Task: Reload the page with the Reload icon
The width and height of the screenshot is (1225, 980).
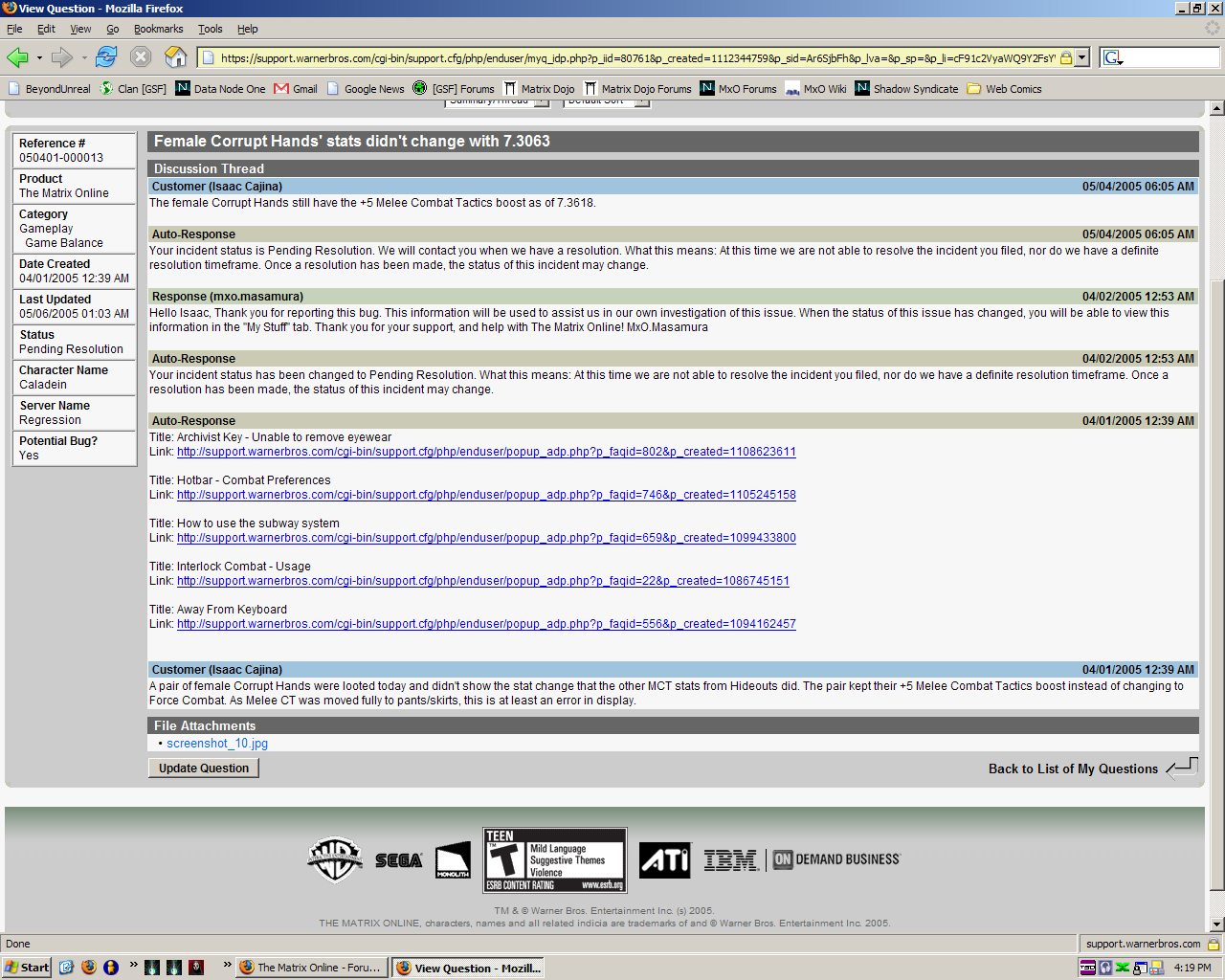Action: (106, 57)
